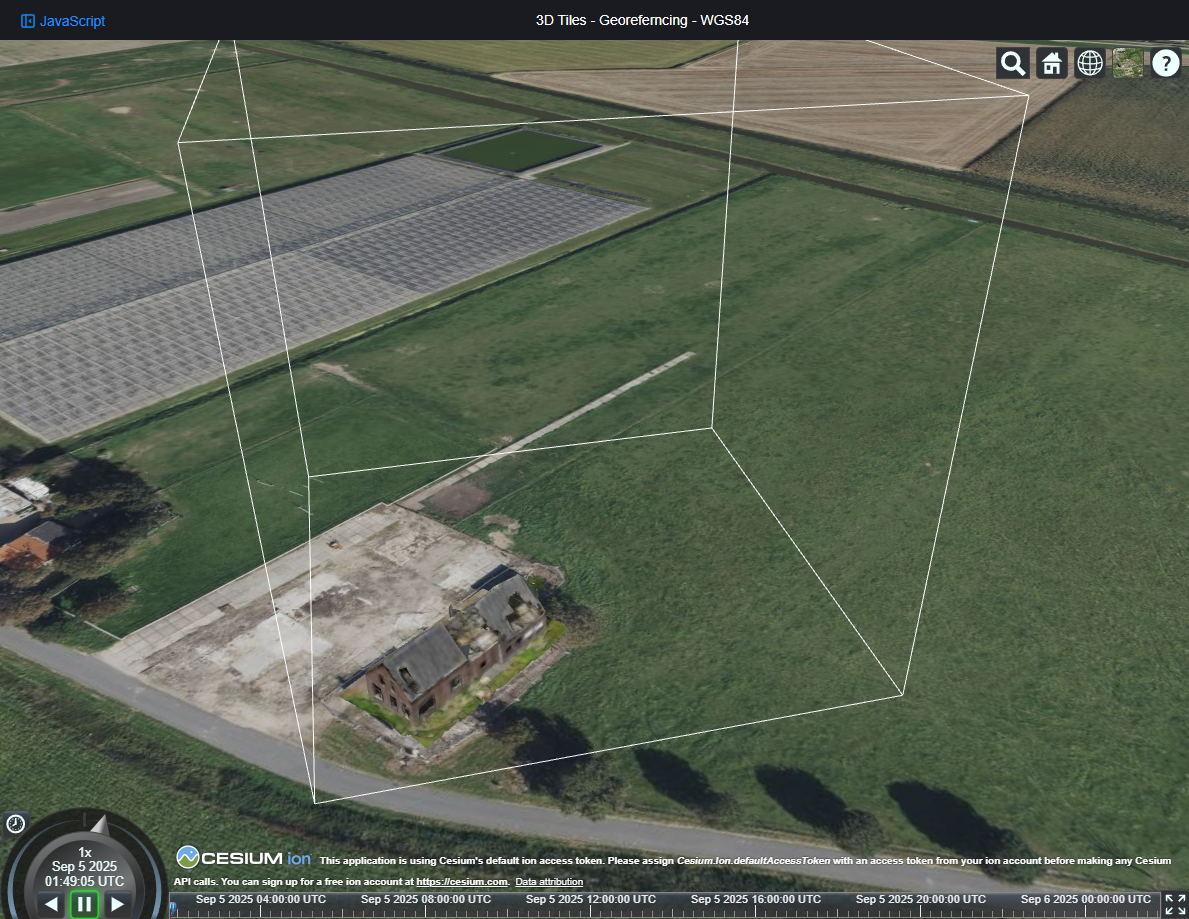Image resolution: width=1189 pixels, height=919 pixels.
Task: Click timeline at Sep 5 2025 04:00:00 UTC
Action: click(260, 899)
